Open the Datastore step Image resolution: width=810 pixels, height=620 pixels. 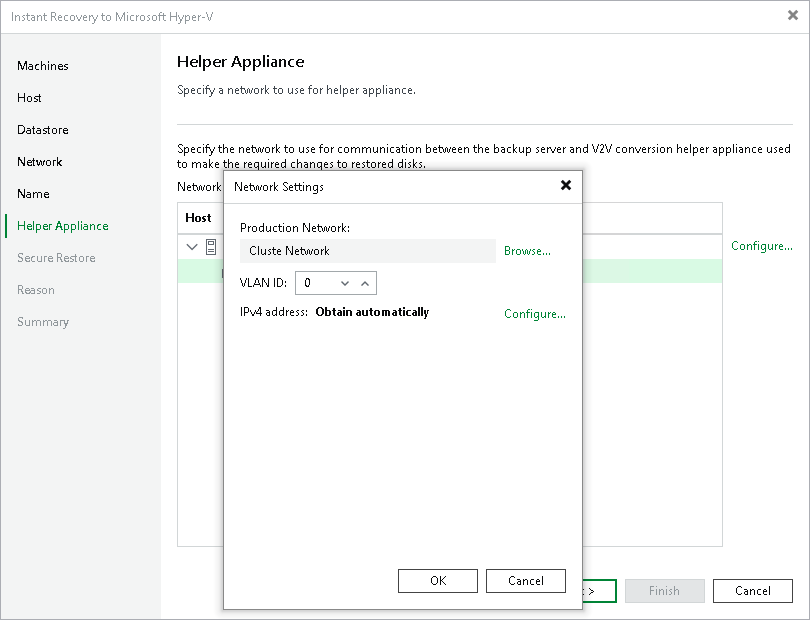43,130
